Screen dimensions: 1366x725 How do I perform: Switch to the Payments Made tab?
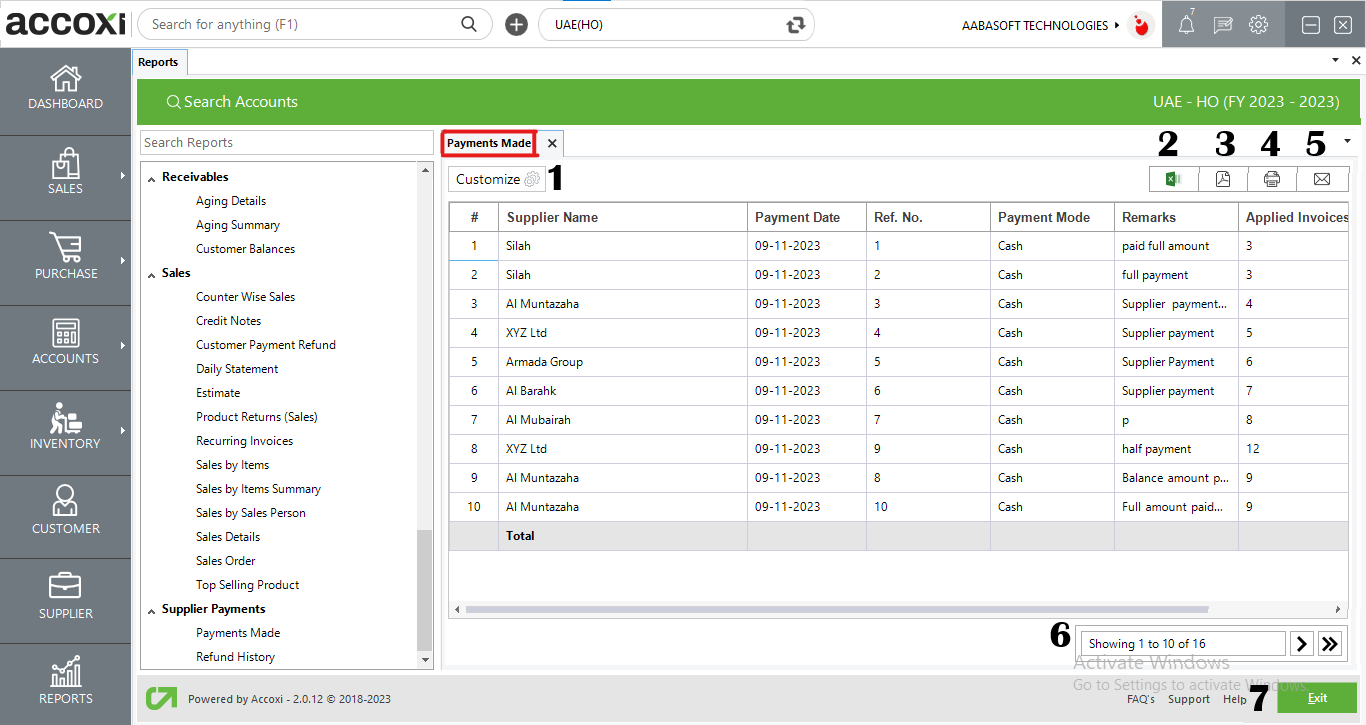pos(489,143)
